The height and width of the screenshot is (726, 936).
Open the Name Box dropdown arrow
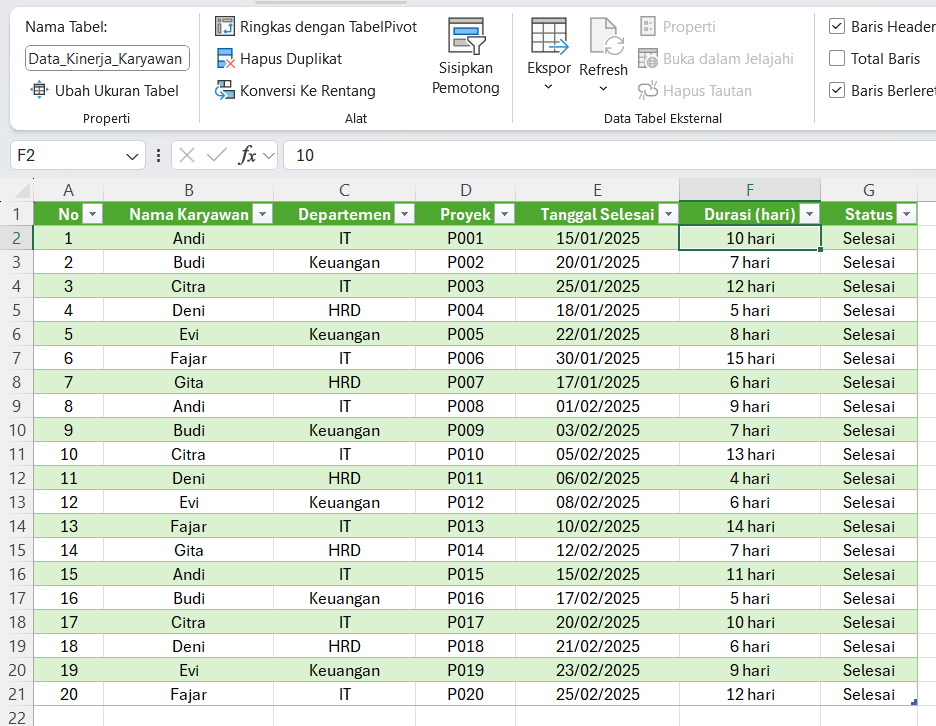click(x=132, y=156)
